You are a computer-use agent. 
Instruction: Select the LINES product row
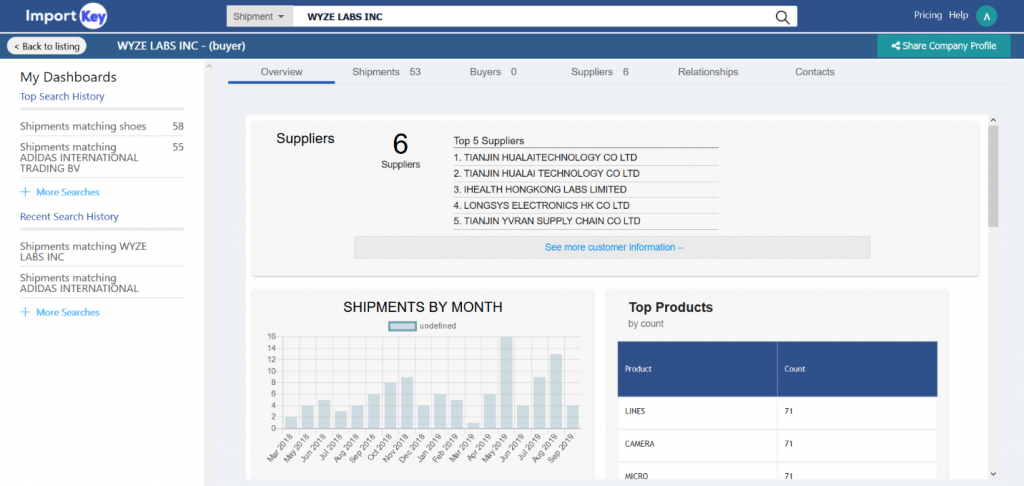point(778,412)
